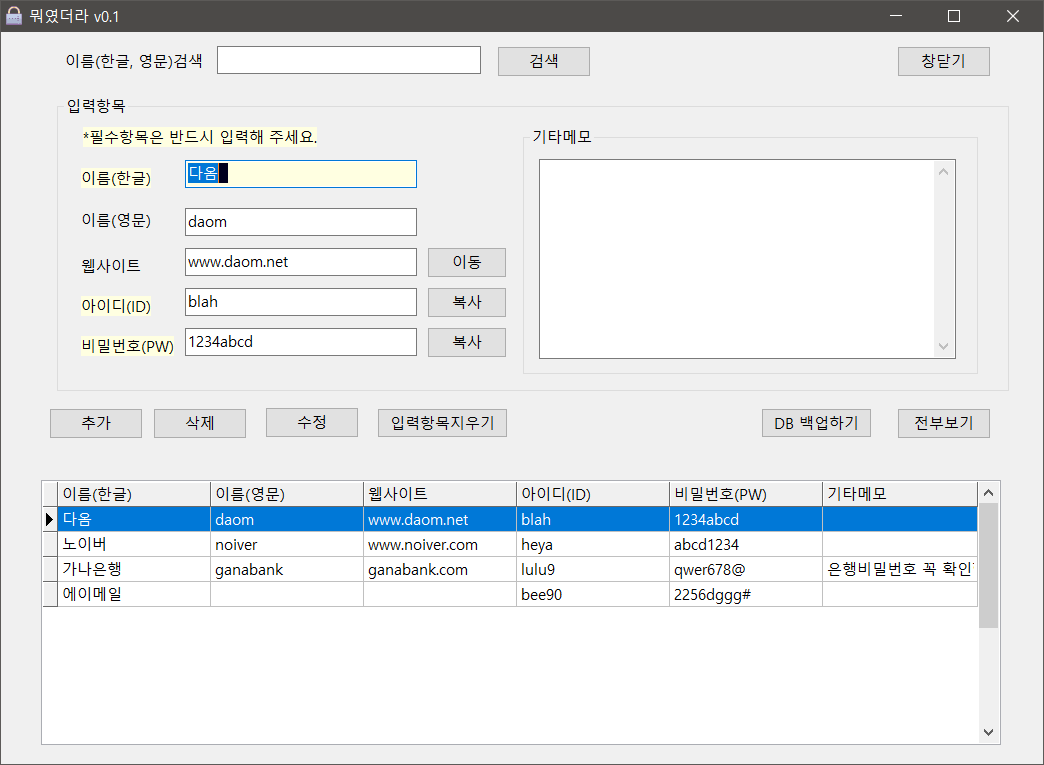Click the 추가 button

(96, 423)
